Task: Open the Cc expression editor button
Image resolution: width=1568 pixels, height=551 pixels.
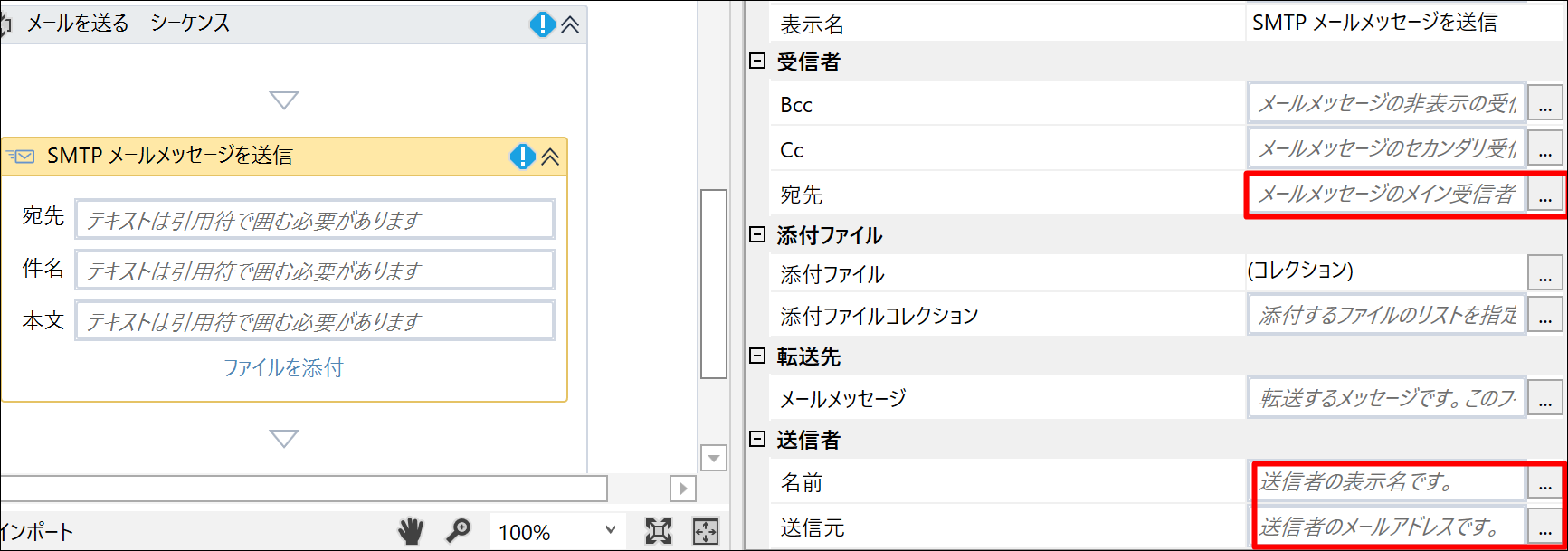Action: [1545, 147]
